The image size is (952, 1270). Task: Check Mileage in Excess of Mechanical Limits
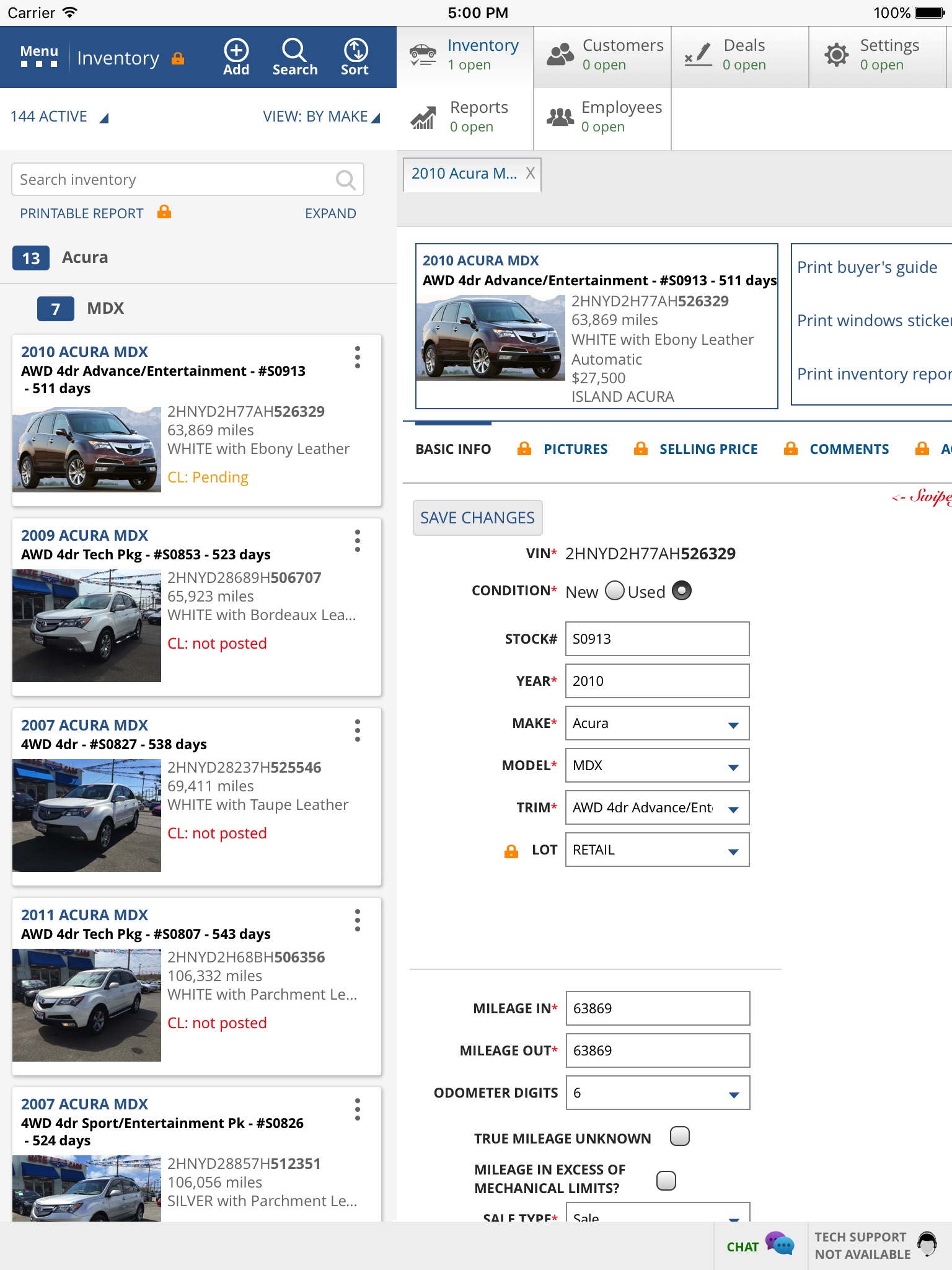[x=666, y=1180]
